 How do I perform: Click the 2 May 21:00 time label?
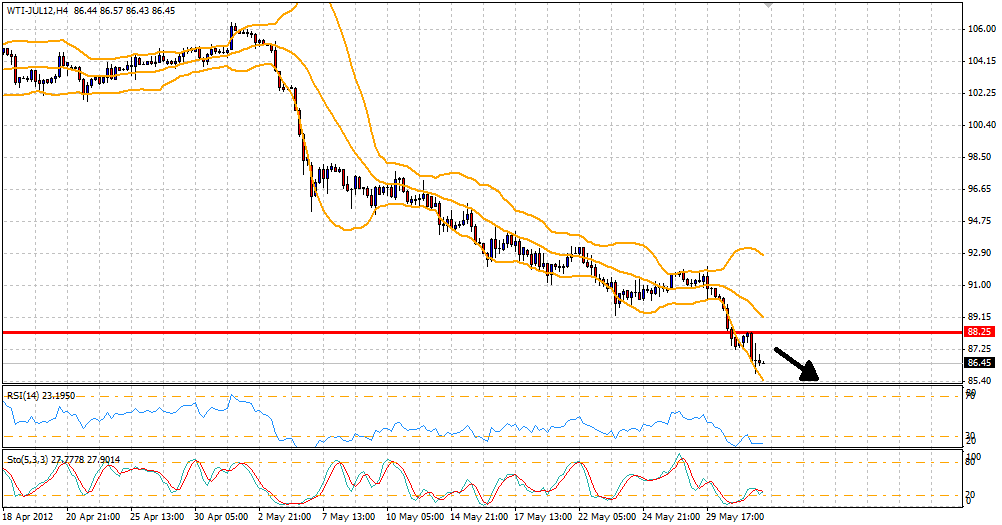click(284, 516)
